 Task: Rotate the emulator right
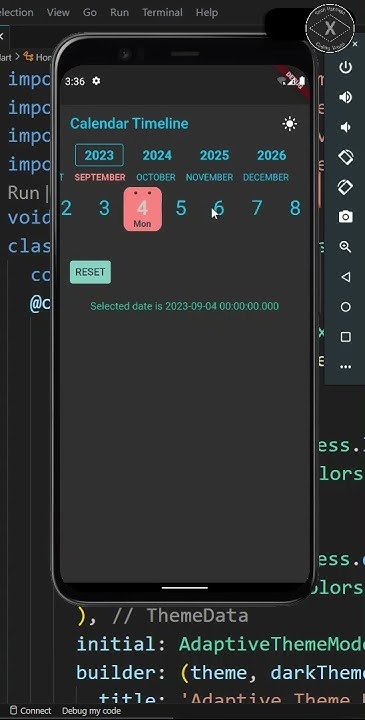(x=345, y=187)
